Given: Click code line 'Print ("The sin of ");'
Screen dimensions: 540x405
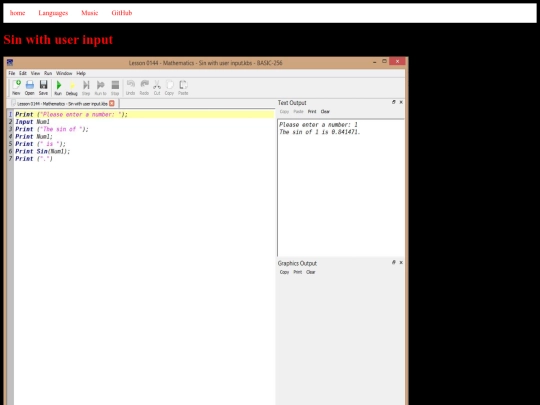Looking at the screenshot, I should click(52, 129).
